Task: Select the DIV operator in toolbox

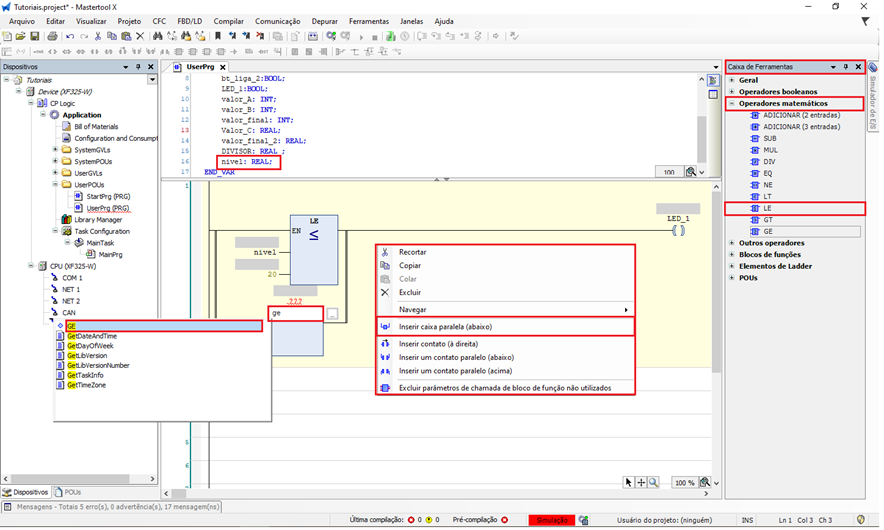Action: tap(769, 162)
